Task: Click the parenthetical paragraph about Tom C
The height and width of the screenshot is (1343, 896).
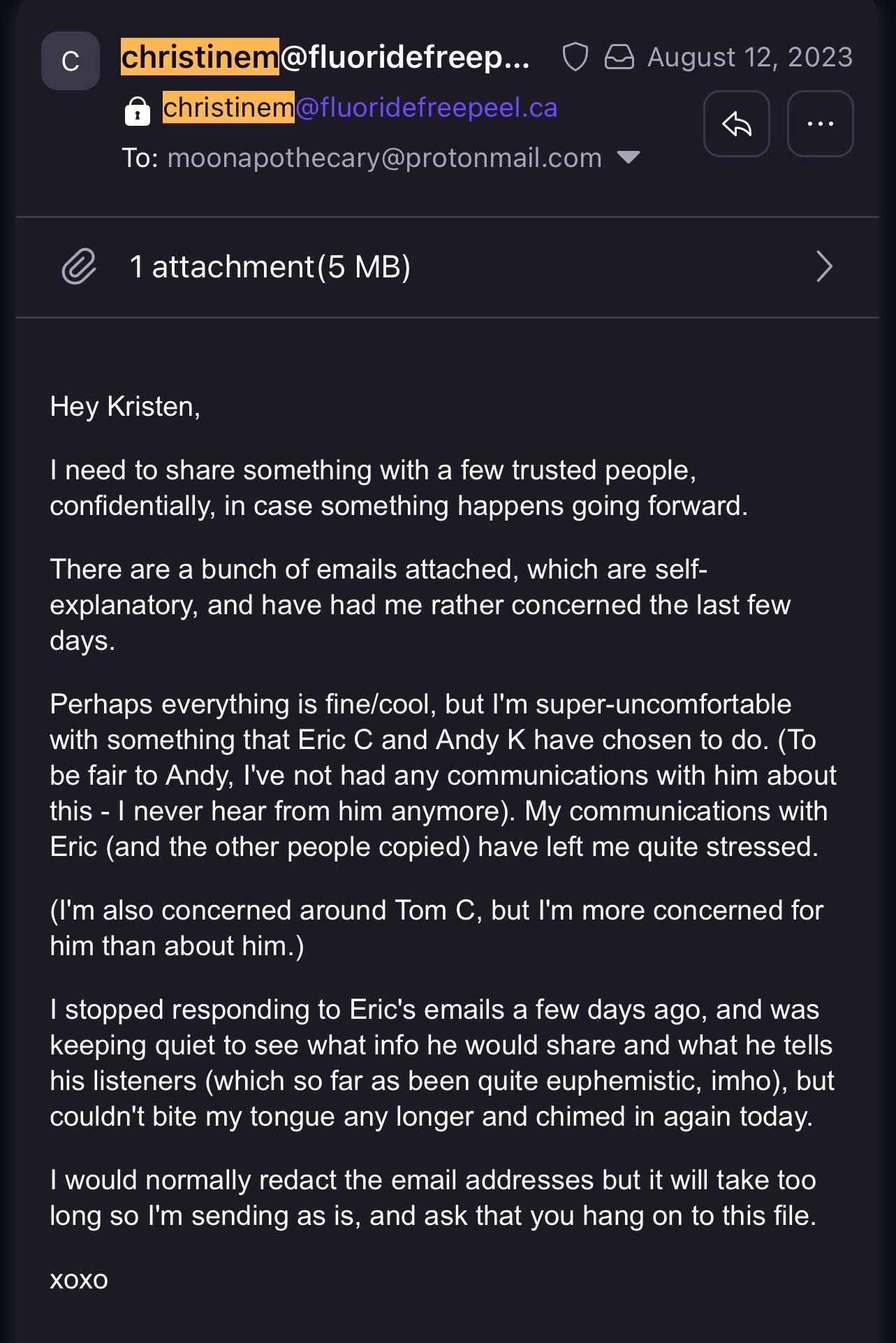Action: 436,928
